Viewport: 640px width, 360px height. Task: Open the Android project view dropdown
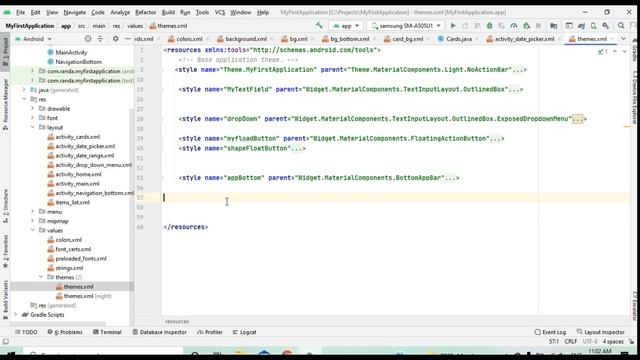tap(33, 39)
